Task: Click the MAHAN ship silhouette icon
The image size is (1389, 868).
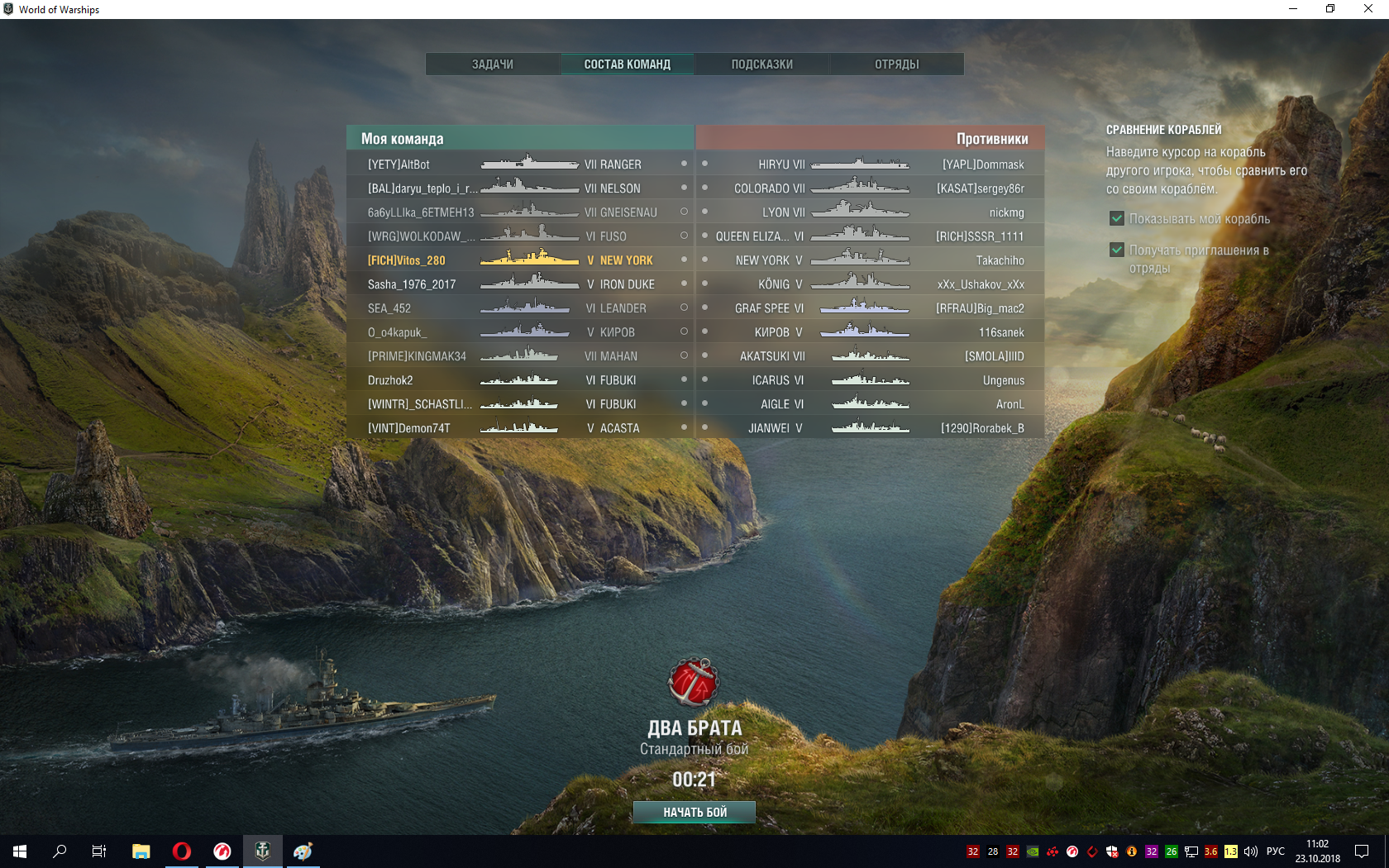Action: pyautogui.click(x=519, y=355)
